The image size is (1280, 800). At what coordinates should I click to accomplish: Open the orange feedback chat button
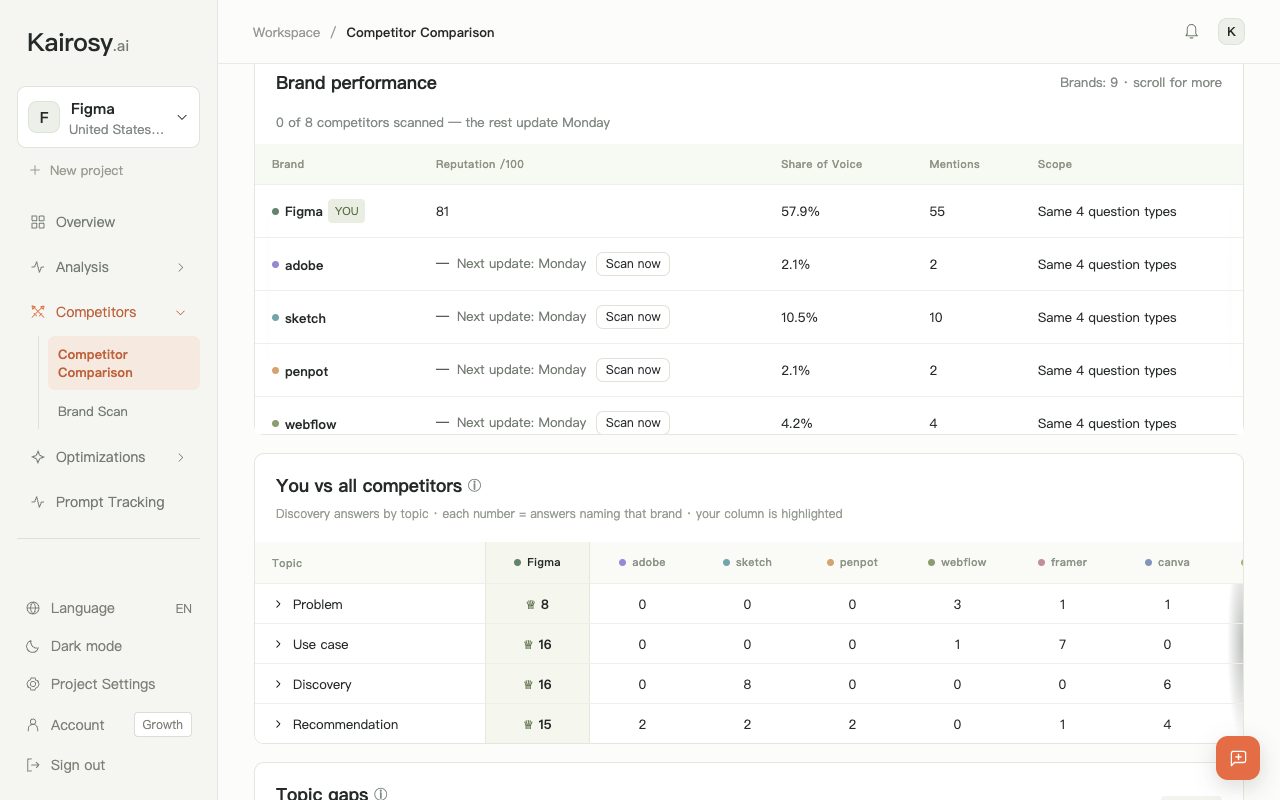tap(1238, 758)
